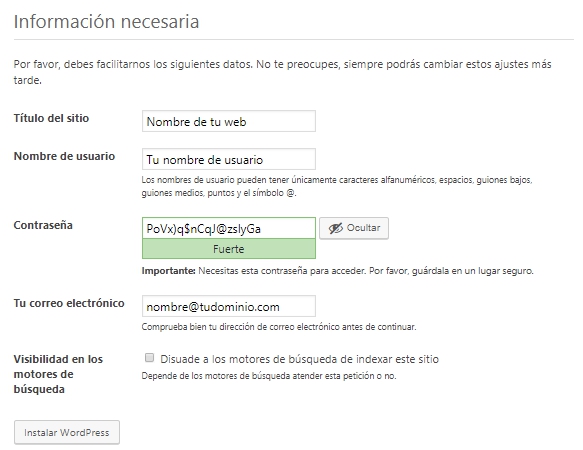Click the email address input field
Viewport: 583px width, 450px height.
[x=229, y=306]
